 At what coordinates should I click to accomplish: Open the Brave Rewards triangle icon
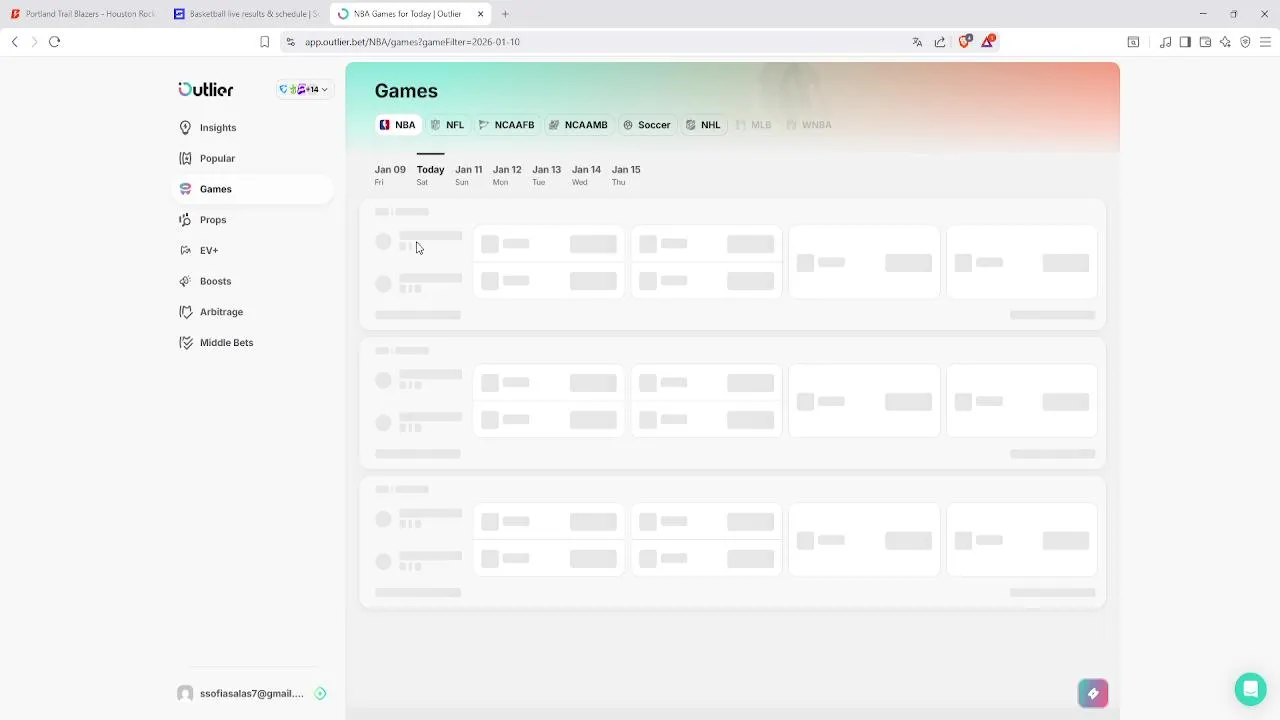pos(988,42)
